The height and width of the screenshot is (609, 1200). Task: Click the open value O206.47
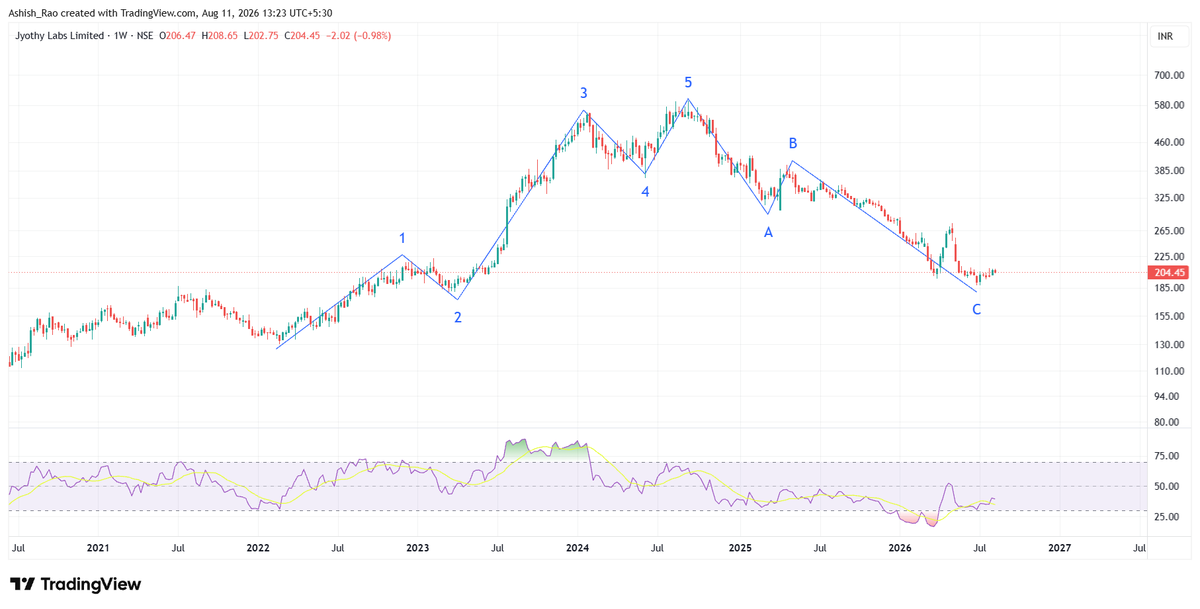[179, 35]
